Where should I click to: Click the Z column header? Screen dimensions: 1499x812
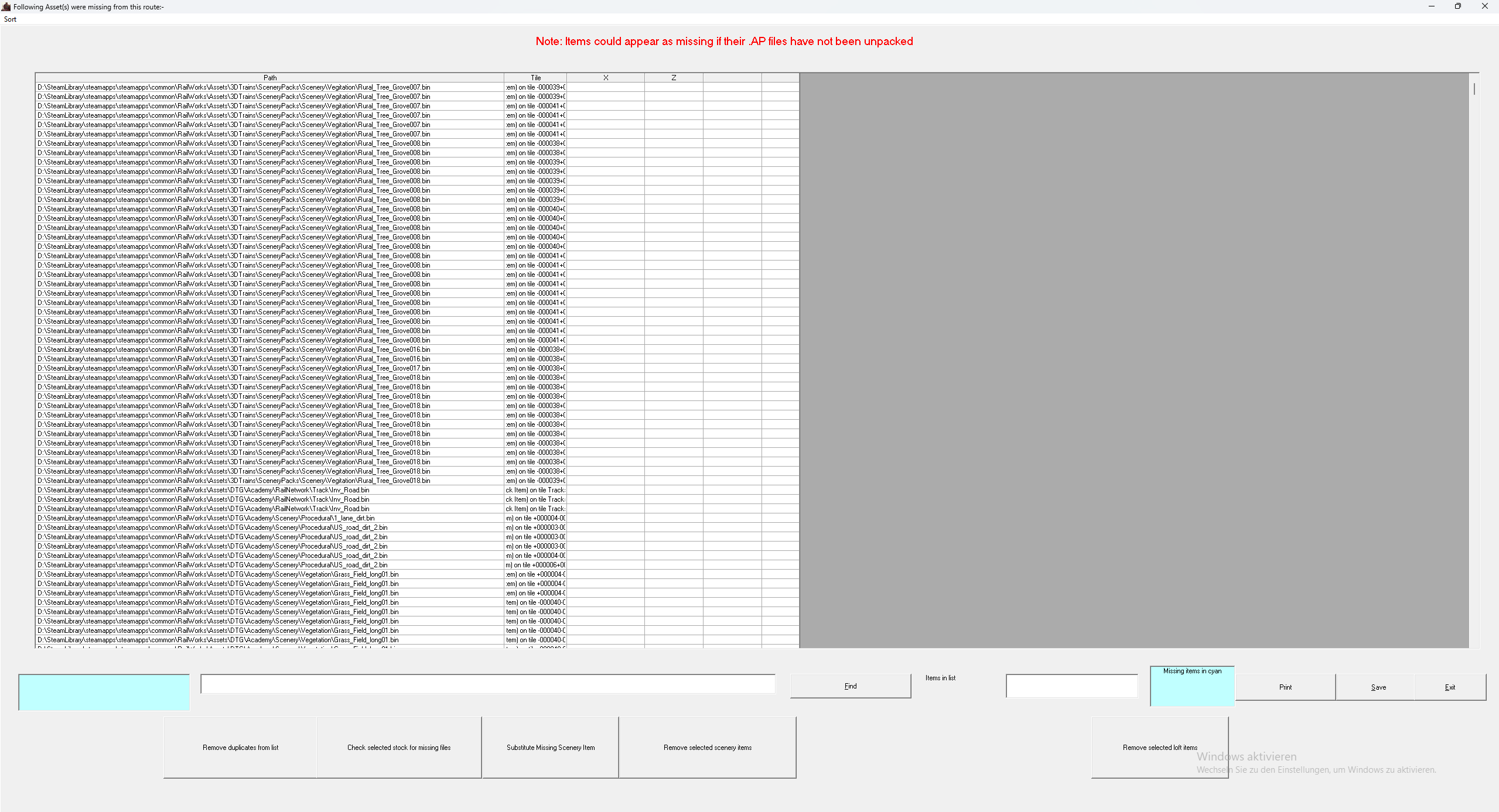tap(674, 78)
